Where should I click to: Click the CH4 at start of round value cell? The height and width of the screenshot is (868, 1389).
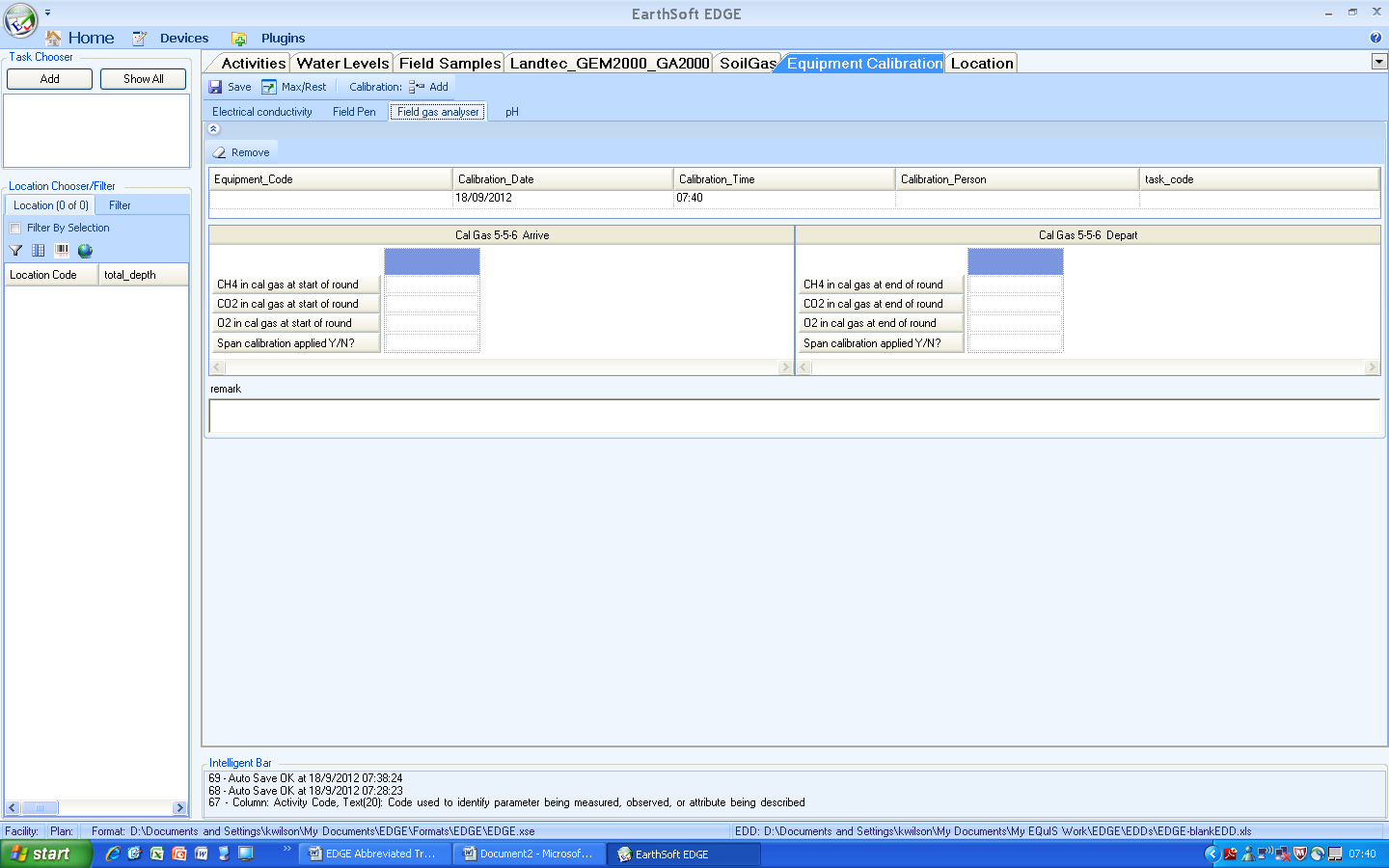[431, 285]
